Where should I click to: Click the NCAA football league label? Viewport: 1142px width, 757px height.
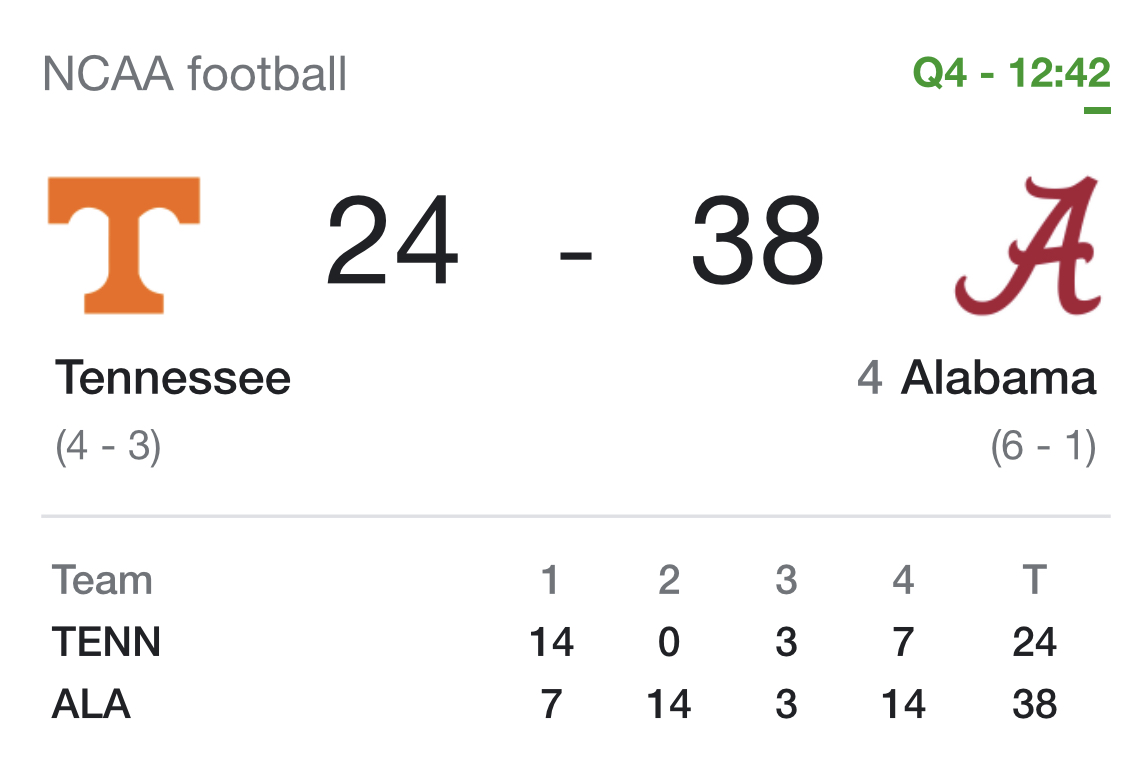195,75
